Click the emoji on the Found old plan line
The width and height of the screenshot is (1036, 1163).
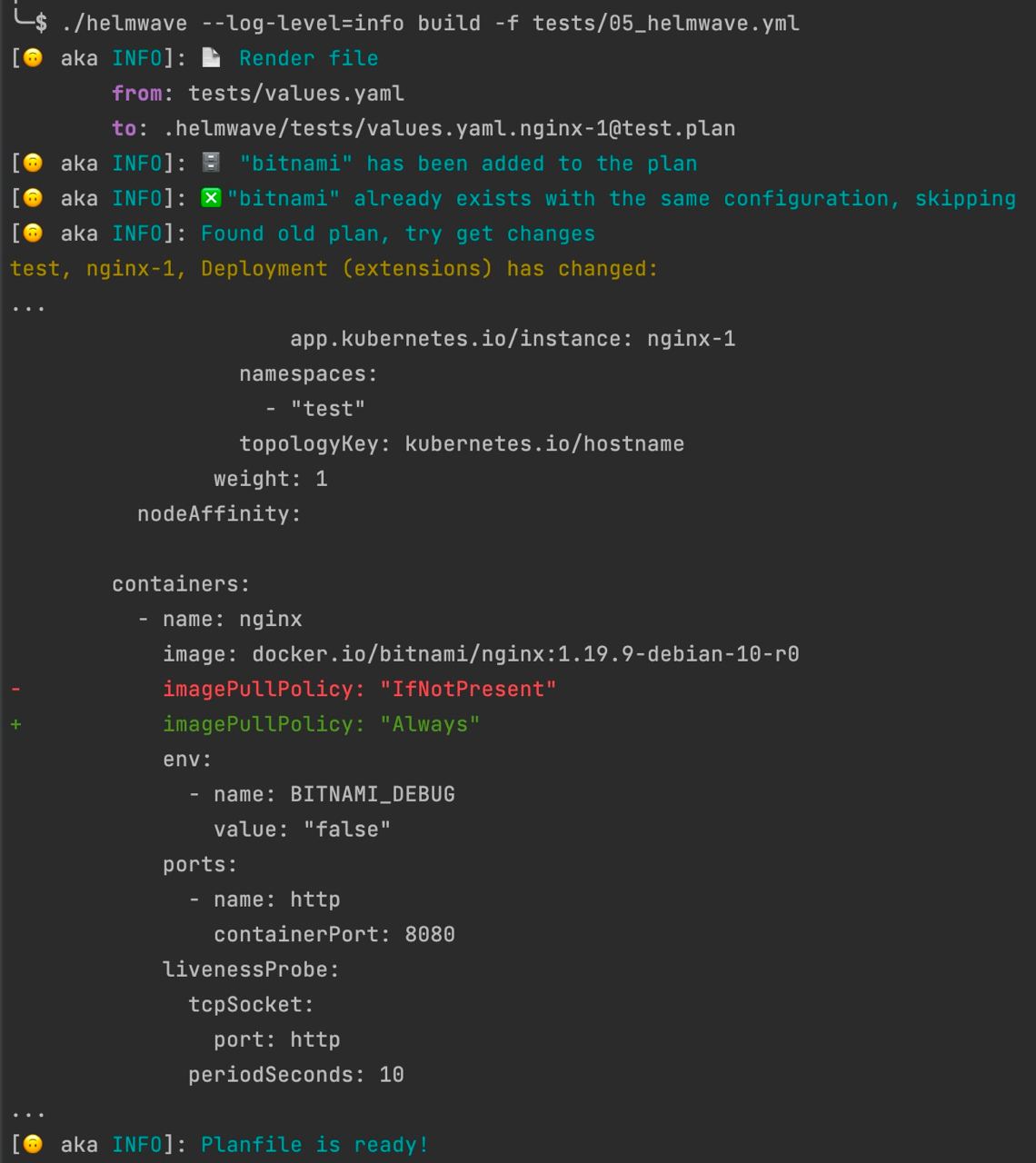coord(33,234)
